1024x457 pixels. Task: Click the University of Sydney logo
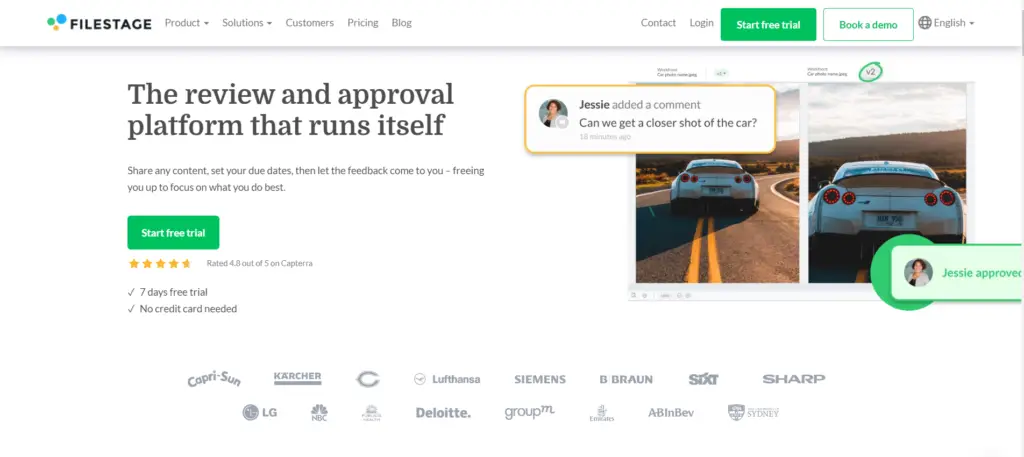pyautogui.click(x=754, y=413)
